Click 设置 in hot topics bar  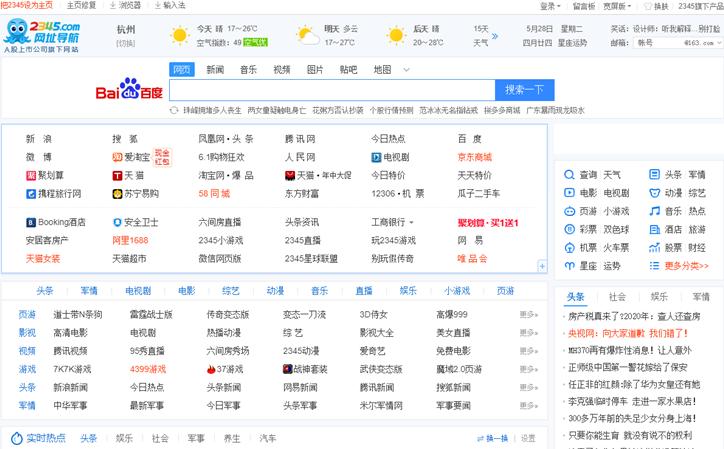pyautogui.click(x=528, y=438)
